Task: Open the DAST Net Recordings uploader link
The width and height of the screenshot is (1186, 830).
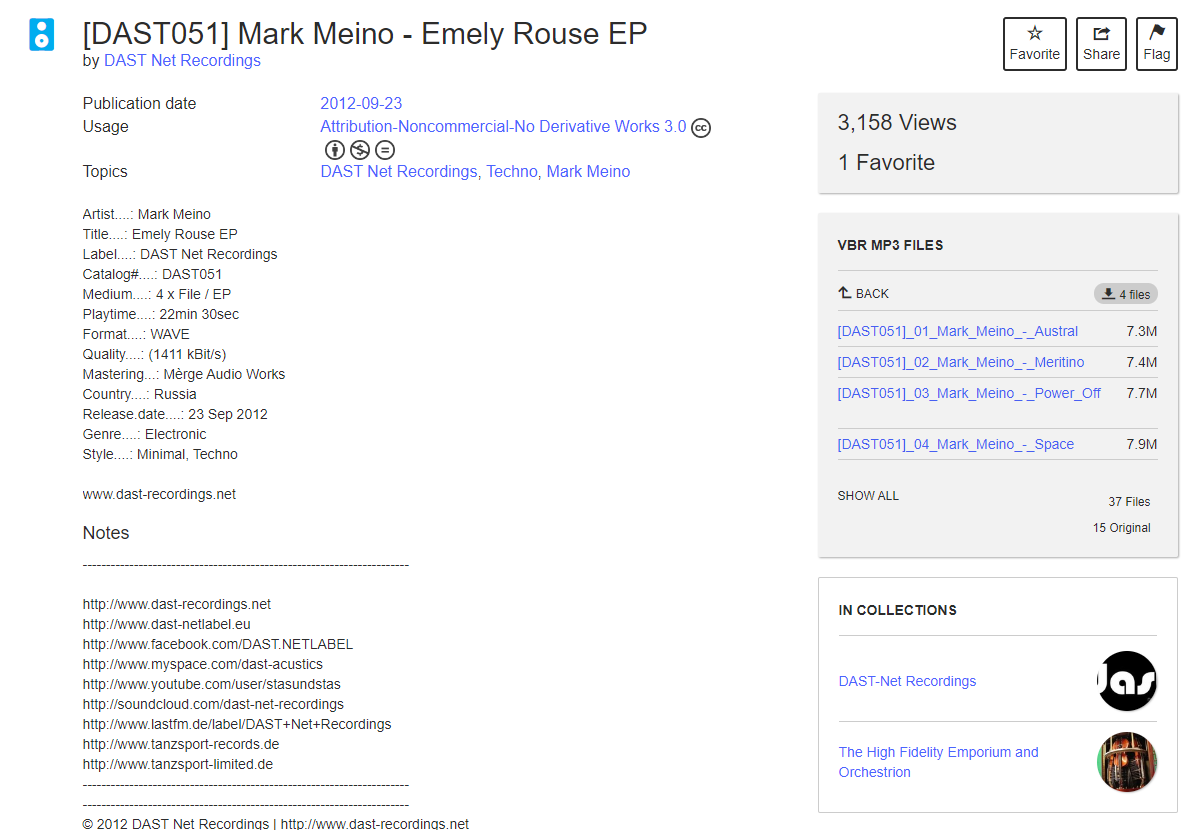Action: (182, 61)
